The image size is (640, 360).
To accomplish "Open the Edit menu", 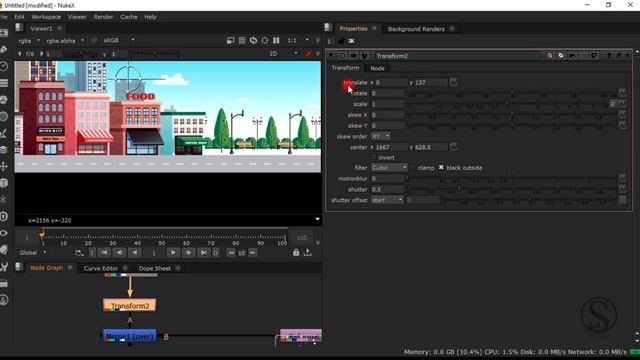I will [x=19, y=17].
